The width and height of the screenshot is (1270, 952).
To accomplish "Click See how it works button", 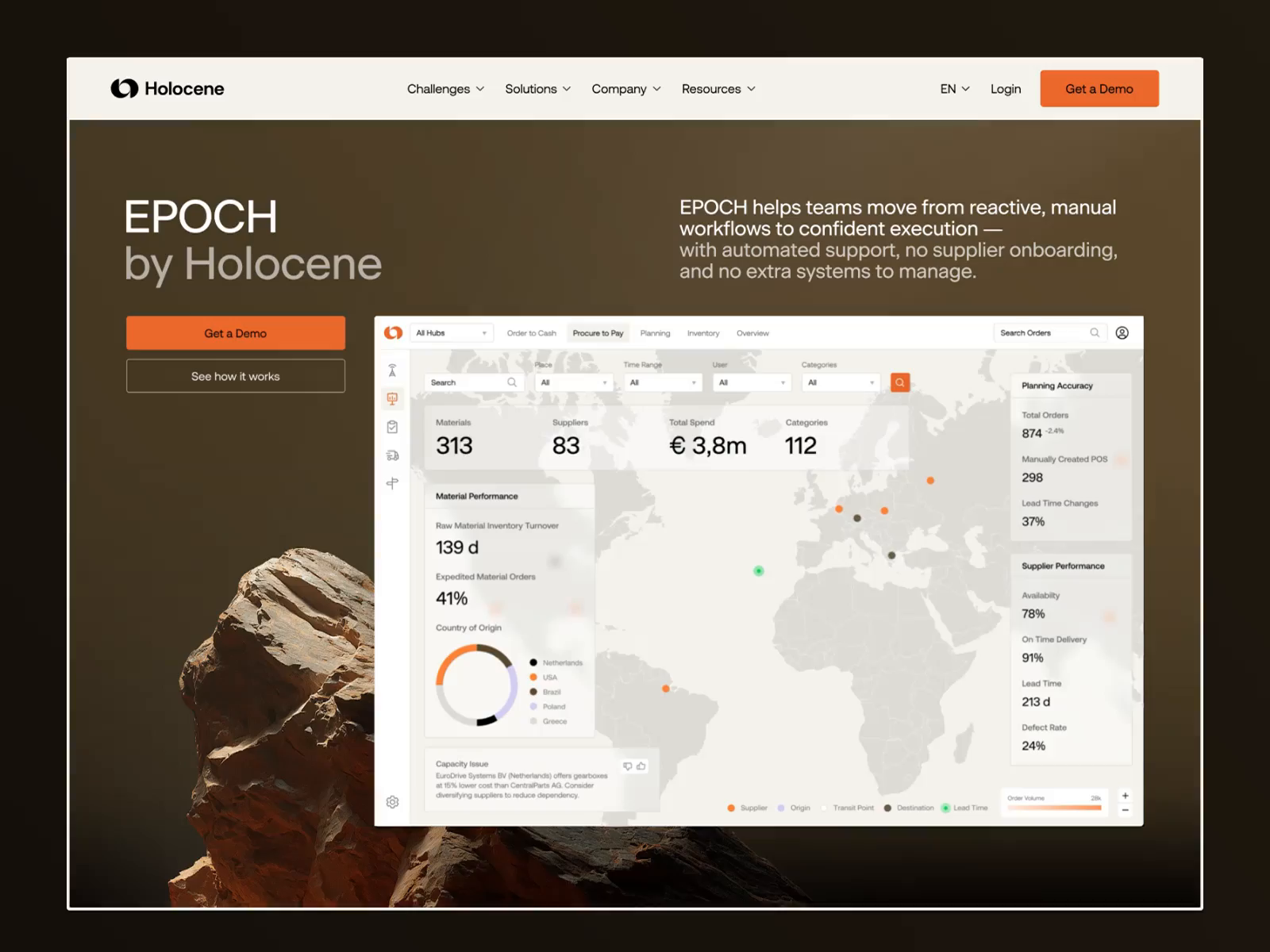I will pyautogui.click(x=236, y=376).
